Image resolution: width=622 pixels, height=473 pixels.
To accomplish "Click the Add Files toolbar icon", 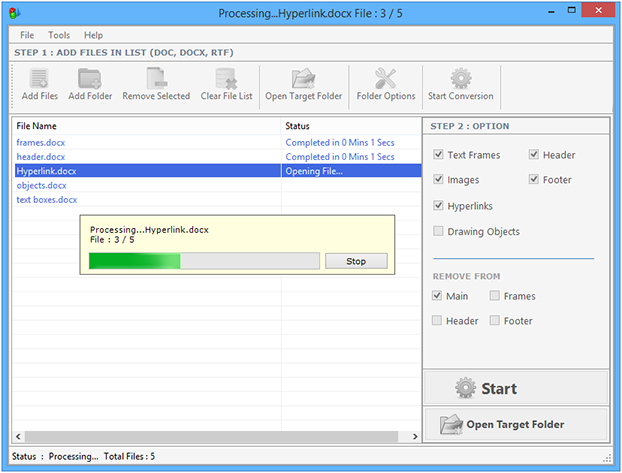I will coord(39,78).
